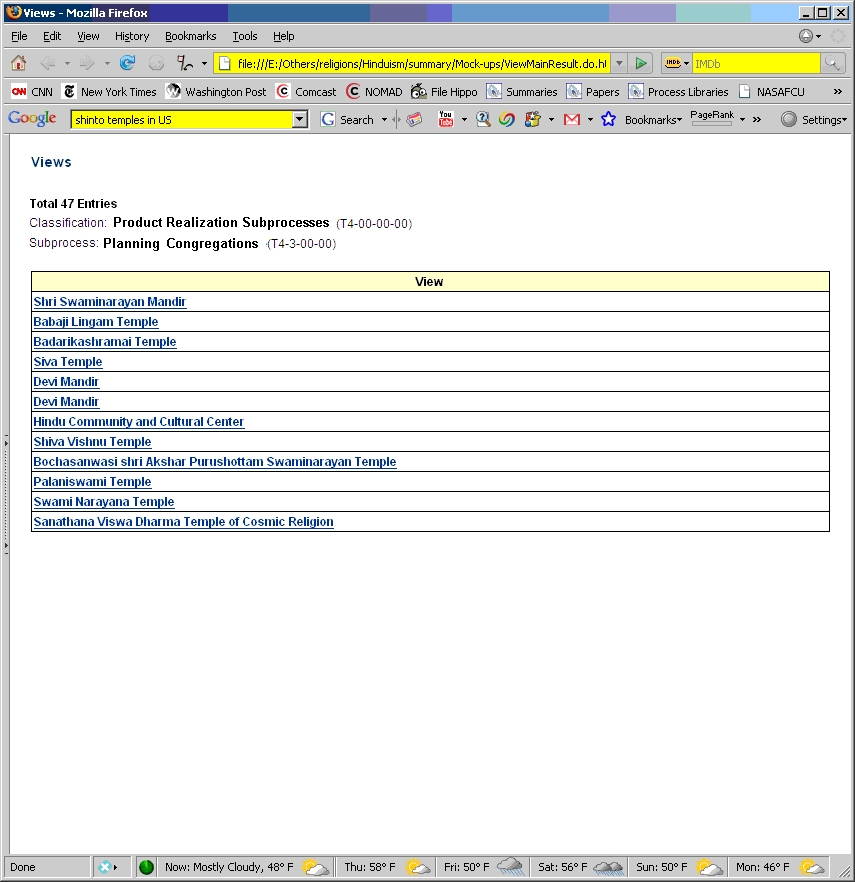Show more Google toolbar items chevron
The width and height of the screenshot is (855, 882).
pos(757,120)
